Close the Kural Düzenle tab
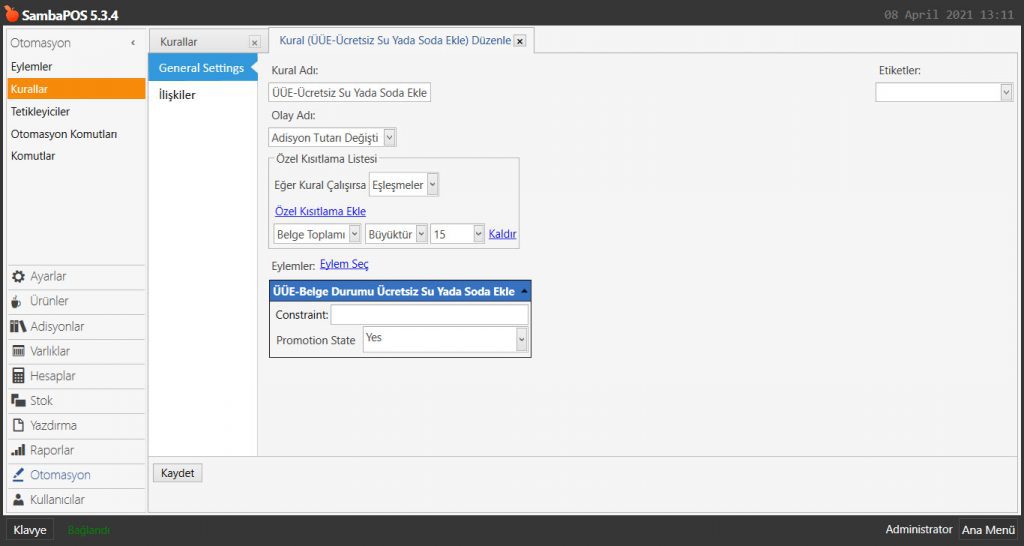The width and height of the screenshot is (1024, 546). click(520, 42)
